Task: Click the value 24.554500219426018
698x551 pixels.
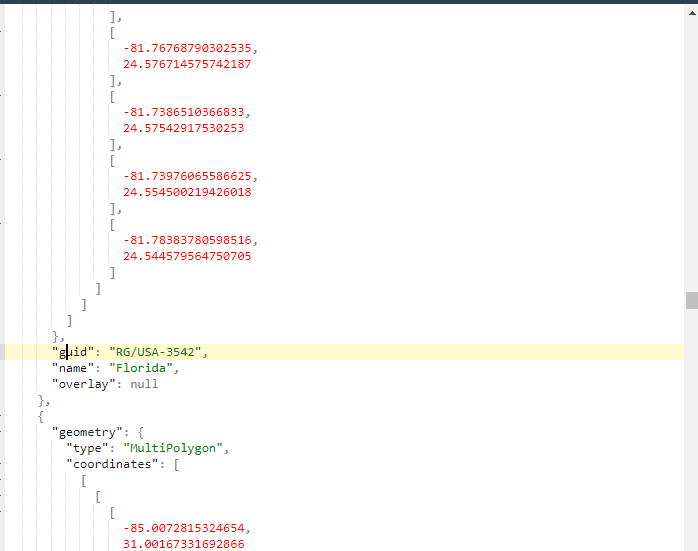Action: pyautogui.click(x=187, y=192)
